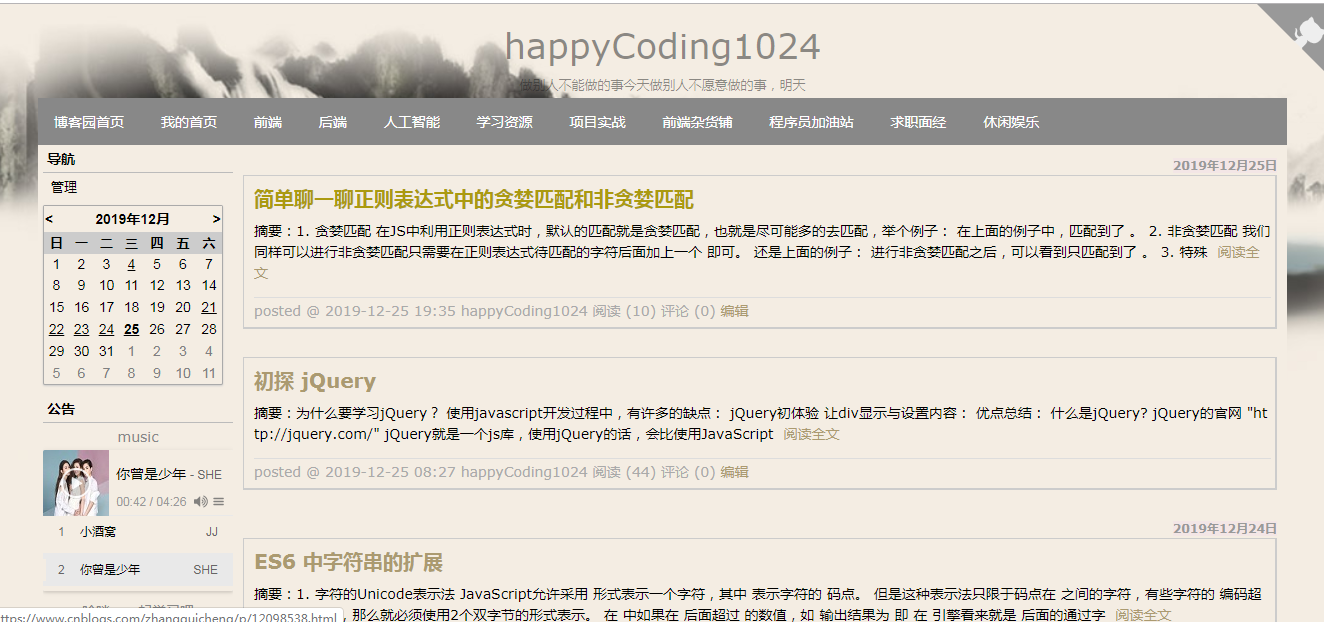Screen dimensions: 1324x622
Task: Click 编辑 on the regex post footer
Action: click(x=735, y=311)
